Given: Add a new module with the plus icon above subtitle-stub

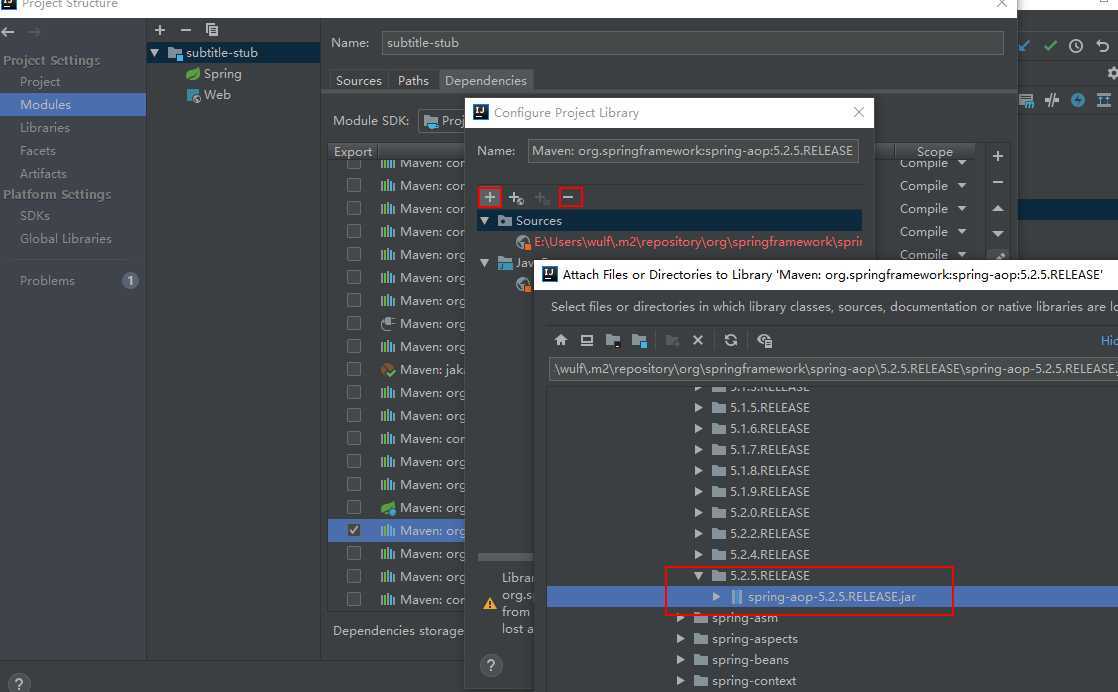Looking at the screenshot, I should (x=160, y=30).
